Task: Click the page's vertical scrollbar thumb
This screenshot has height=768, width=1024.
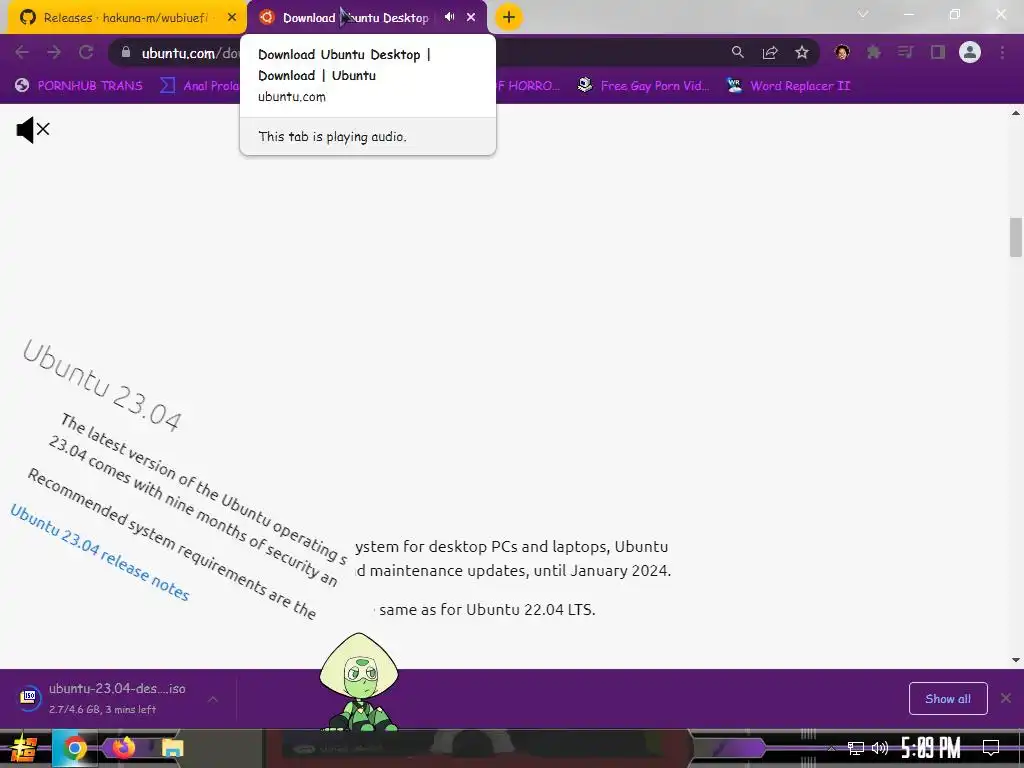Action: (x=1016, y=238)
